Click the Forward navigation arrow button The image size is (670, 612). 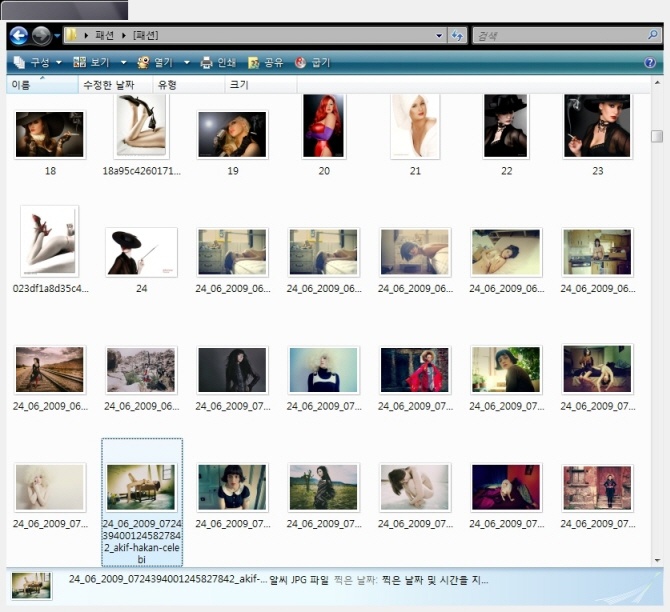pos(41,36)
